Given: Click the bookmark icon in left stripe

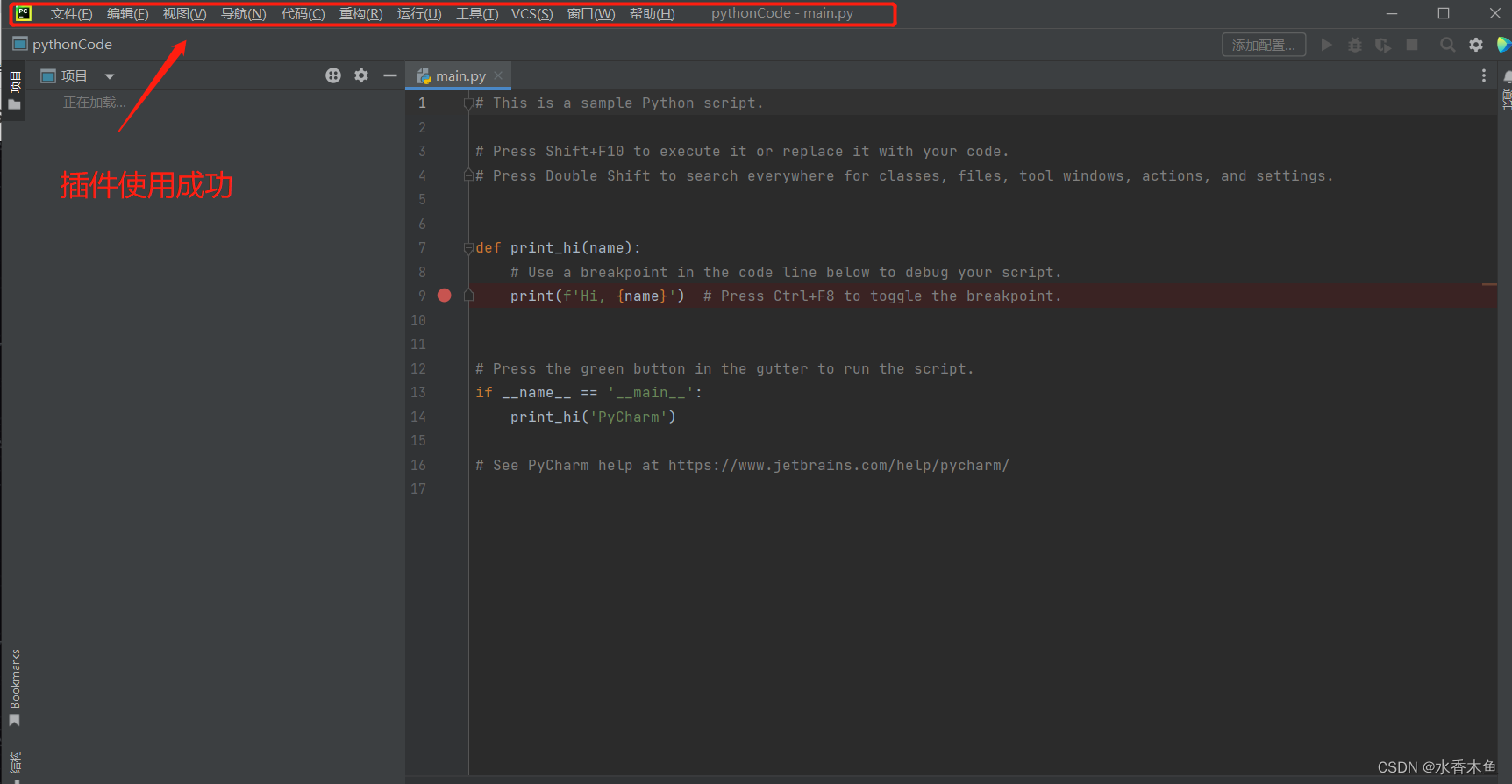Looking at the screenshot, I should point(14,721).
